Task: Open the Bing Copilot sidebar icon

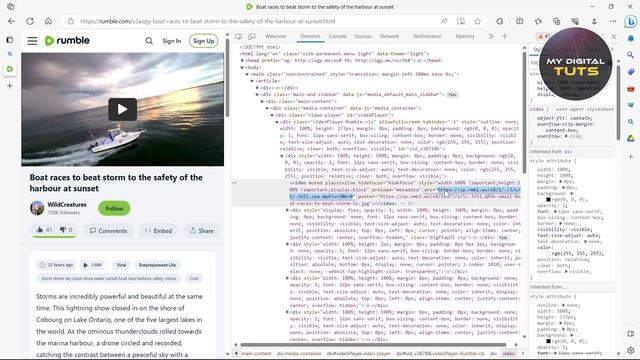Action: coord(631,21)
